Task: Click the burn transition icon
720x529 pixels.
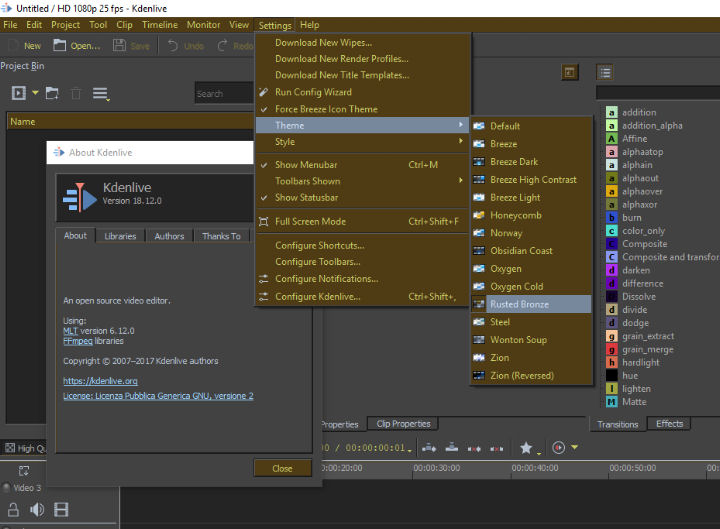Action: [612, 218]
